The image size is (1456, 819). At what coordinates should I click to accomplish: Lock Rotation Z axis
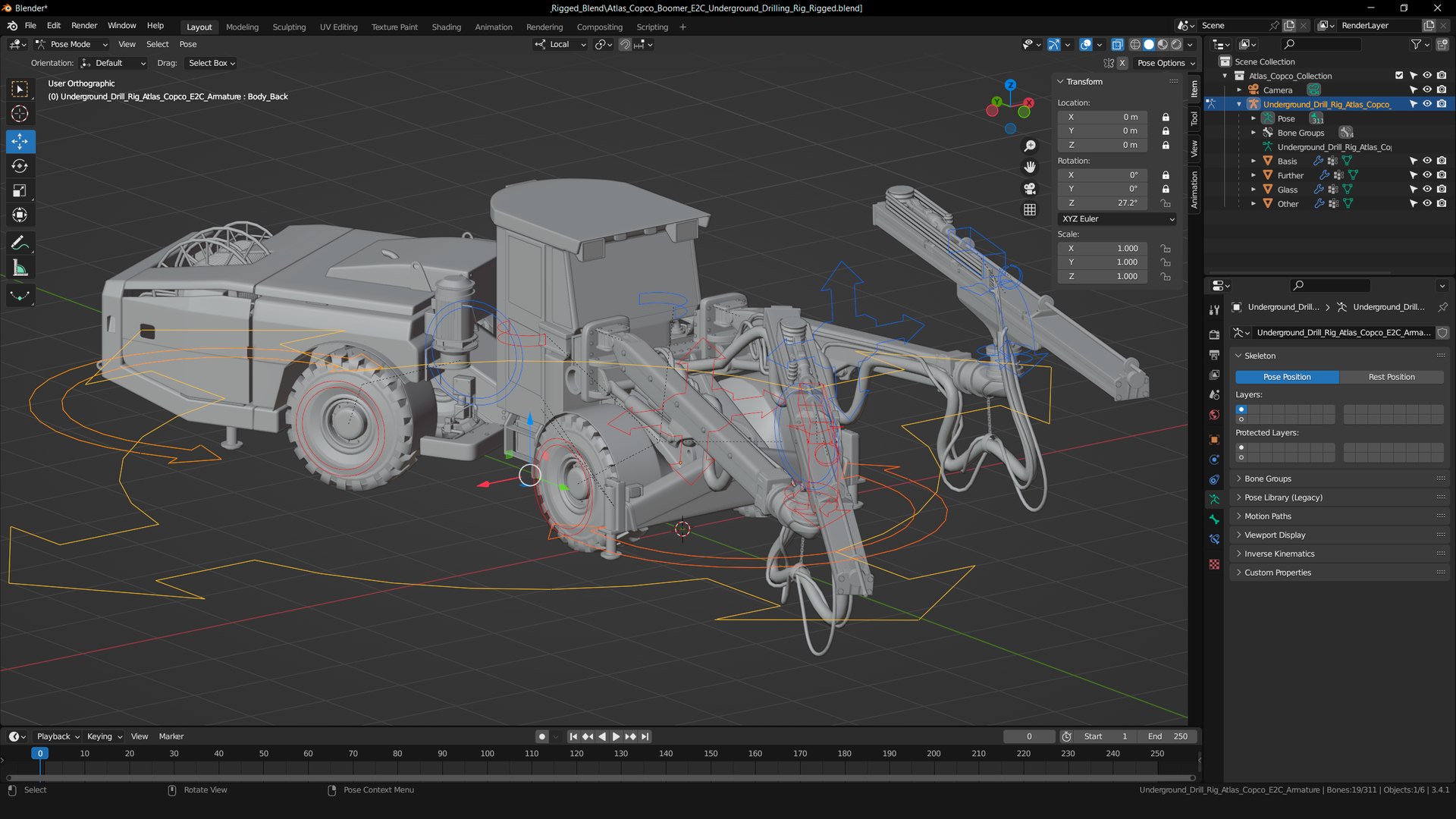point(1166,203)
